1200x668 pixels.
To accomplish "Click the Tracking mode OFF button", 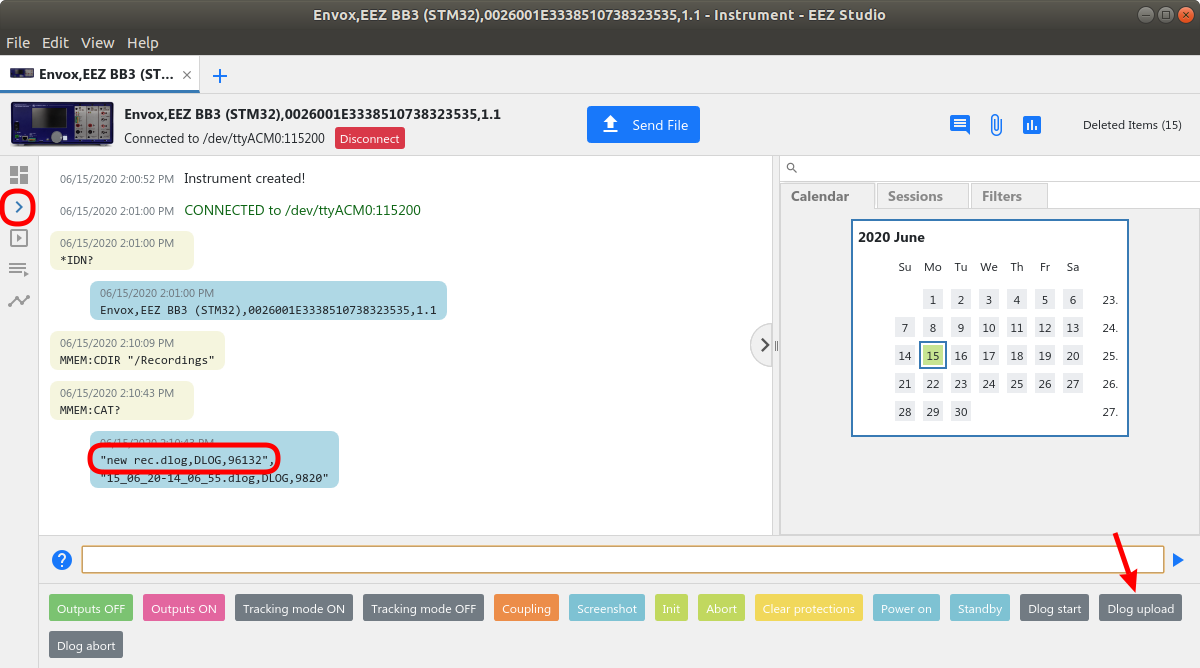I will point(424,608).
